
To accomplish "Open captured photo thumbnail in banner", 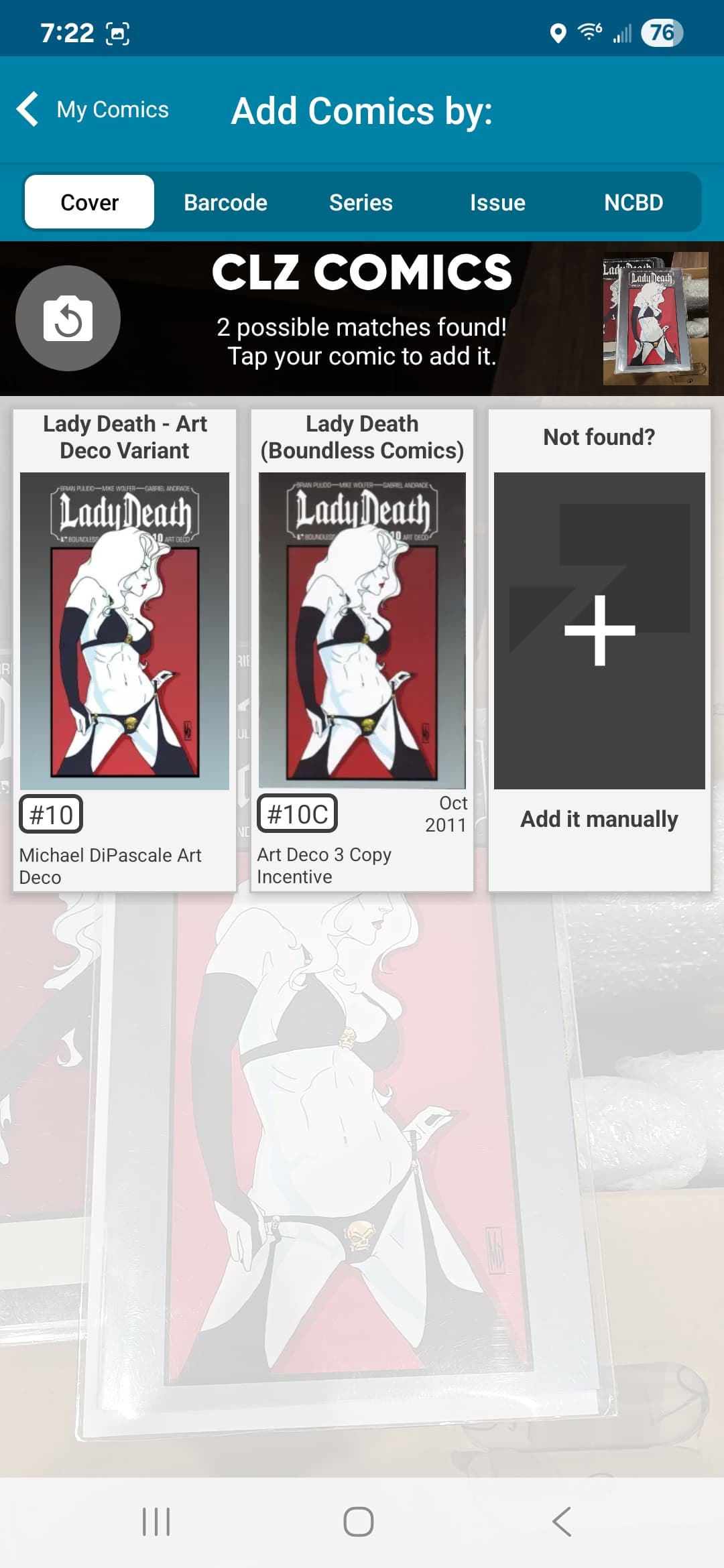I will pyautogui.click(x=656, y=318).
